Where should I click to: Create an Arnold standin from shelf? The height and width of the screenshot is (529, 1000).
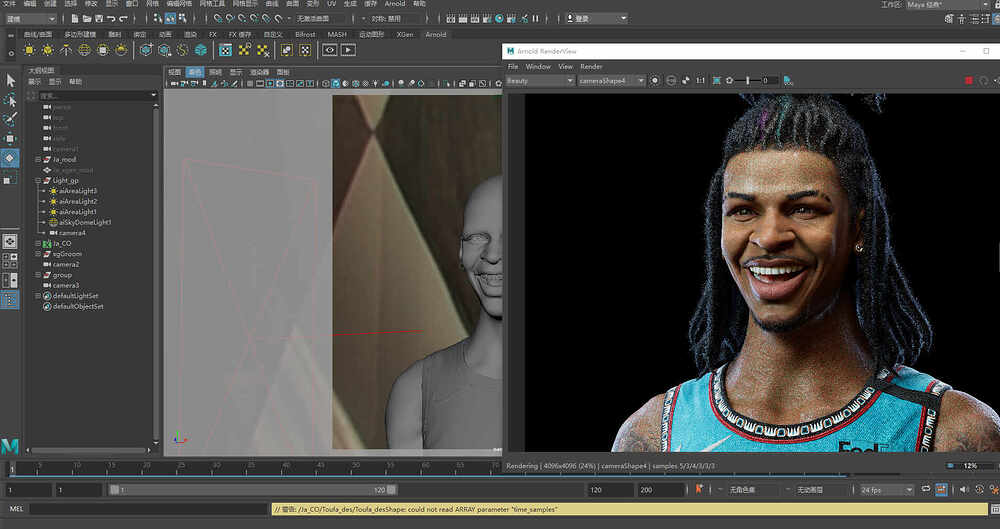coord(146,50)
